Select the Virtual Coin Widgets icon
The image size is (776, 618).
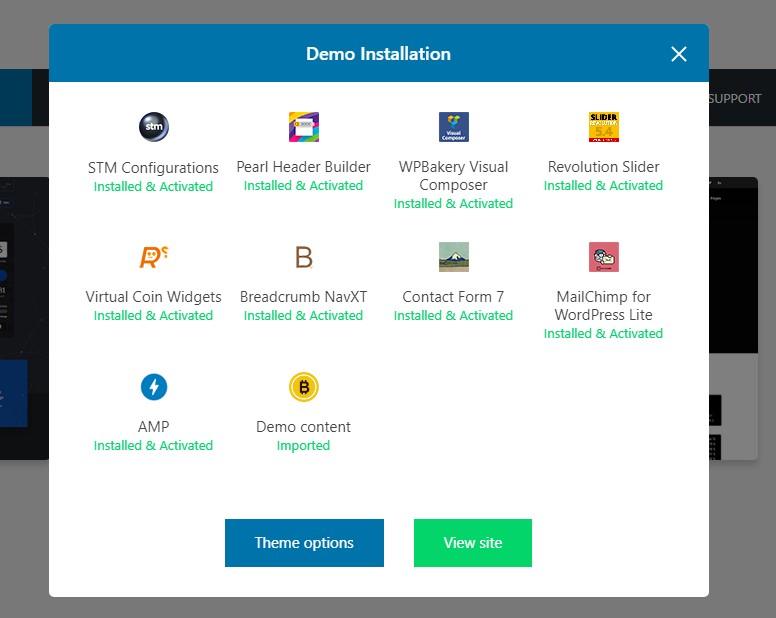(x=153, y=257)
